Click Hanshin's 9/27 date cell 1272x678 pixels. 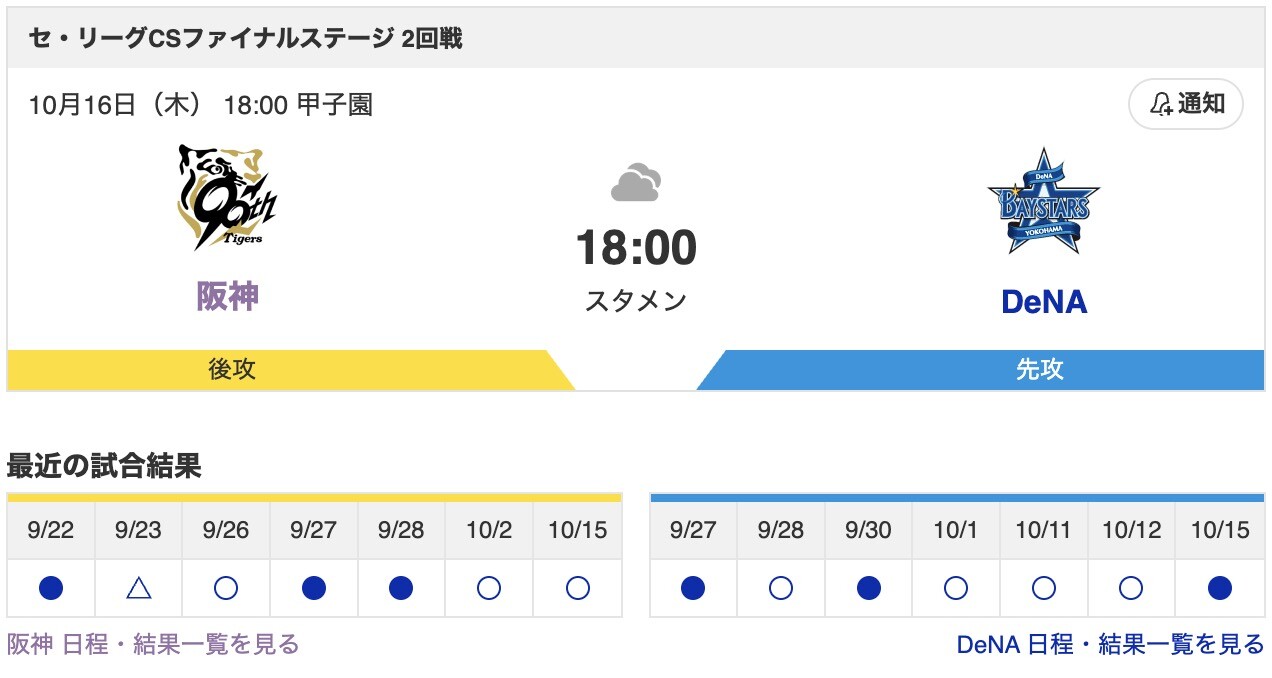(x=314, y=530)
